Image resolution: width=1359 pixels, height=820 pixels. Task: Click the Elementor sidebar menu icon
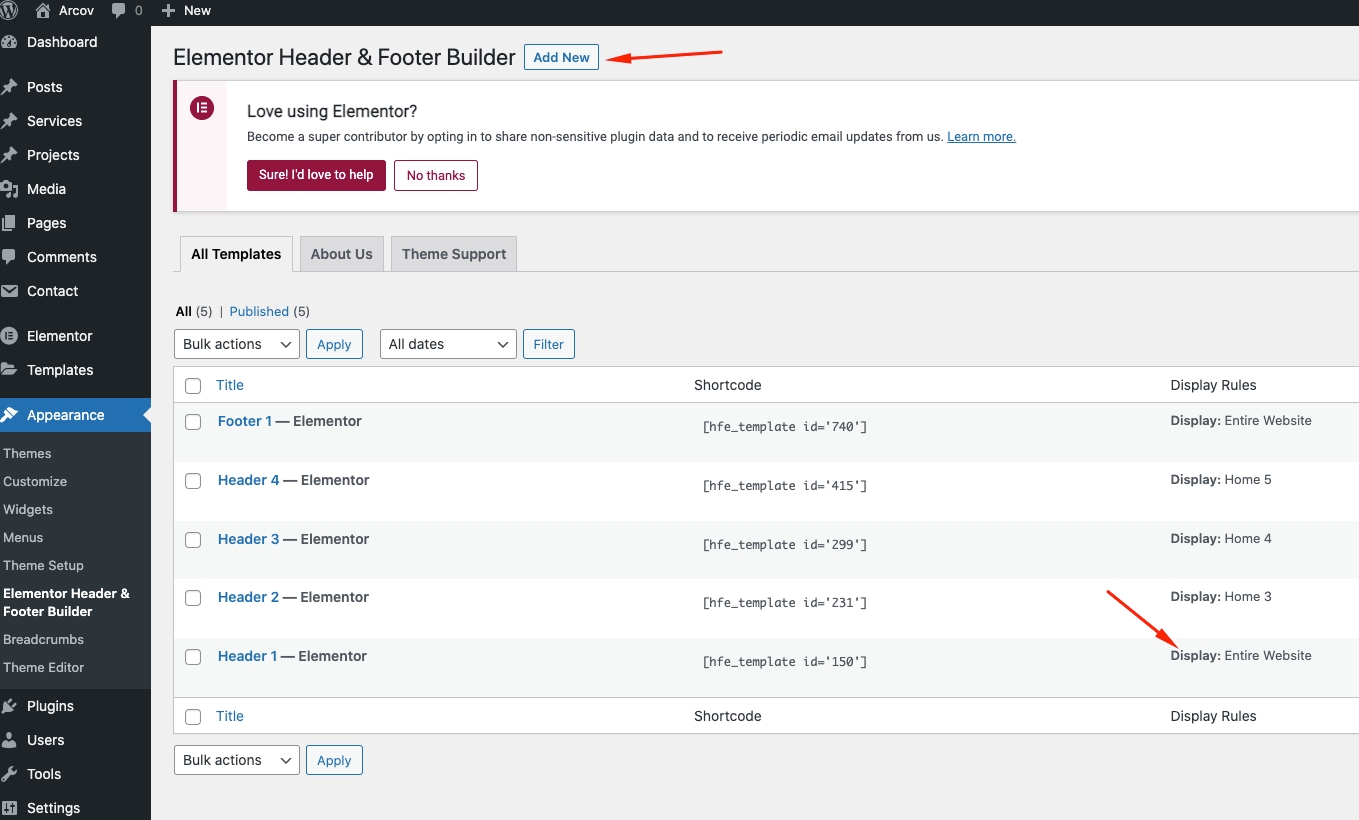[10, 336]
